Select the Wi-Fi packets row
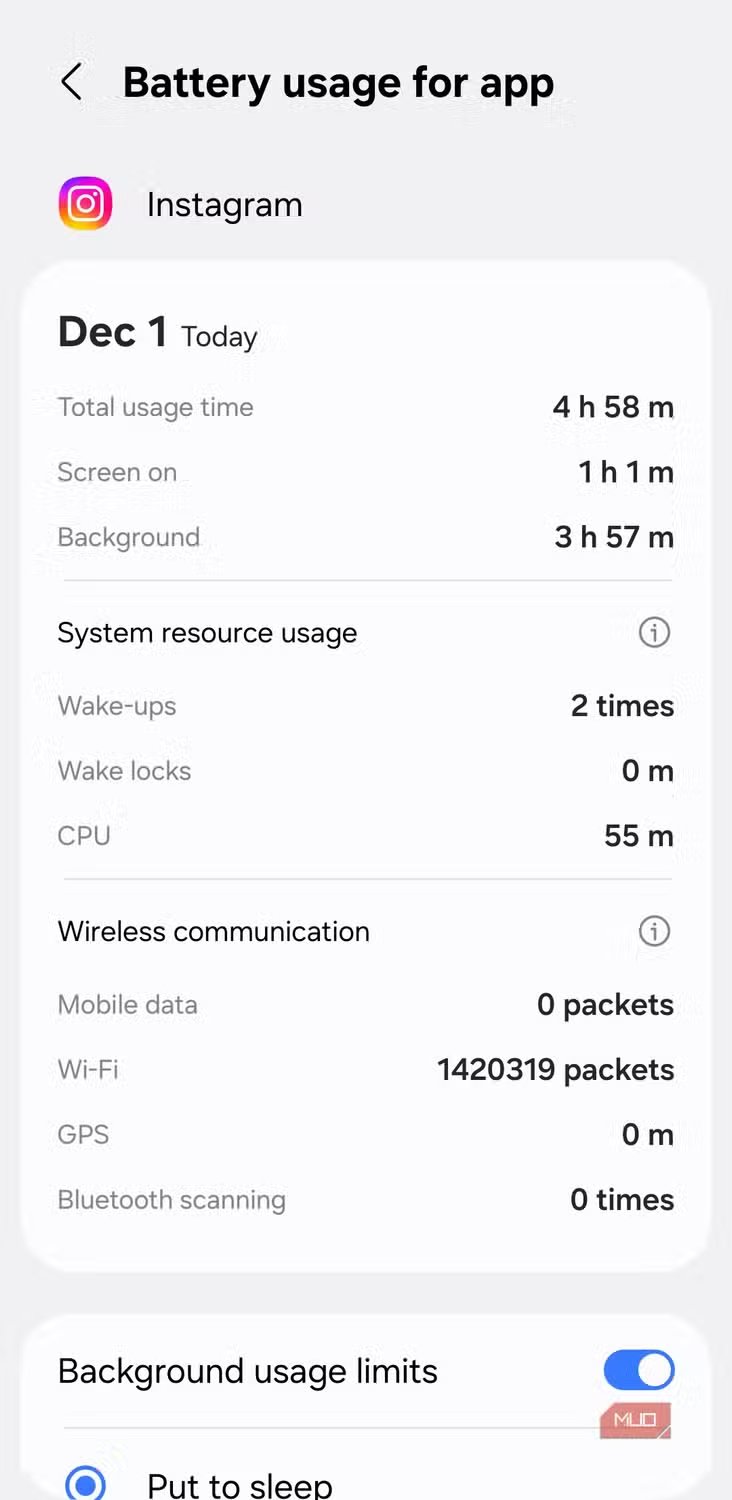This screenshot has width=732, height=1500. 365,1070
